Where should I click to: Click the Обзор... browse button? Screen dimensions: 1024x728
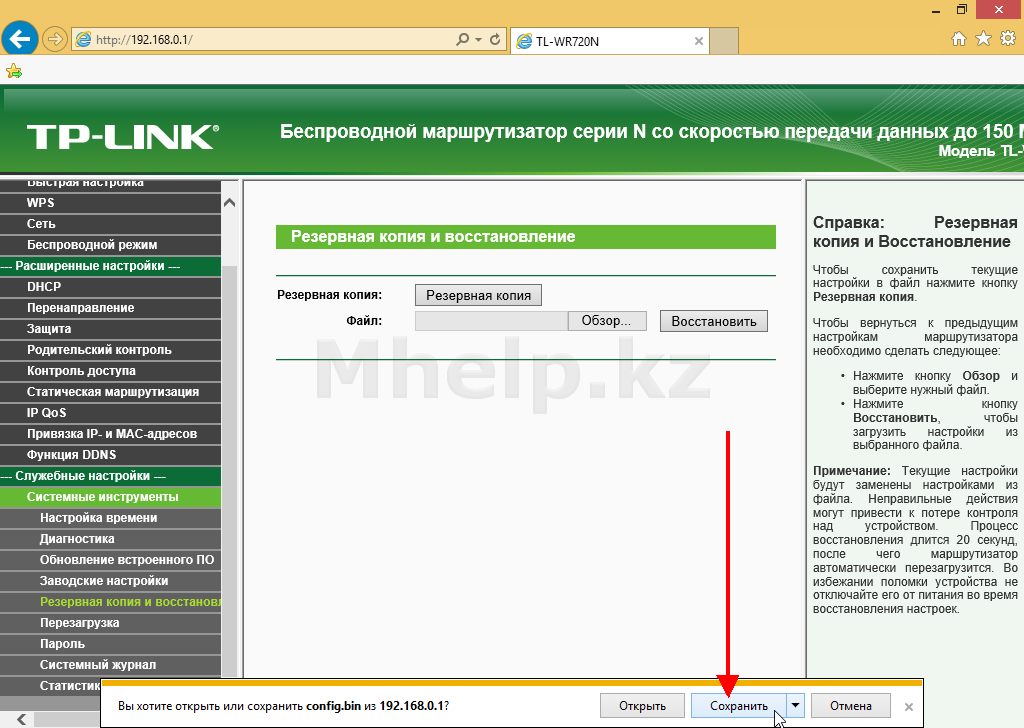[607, 321]
